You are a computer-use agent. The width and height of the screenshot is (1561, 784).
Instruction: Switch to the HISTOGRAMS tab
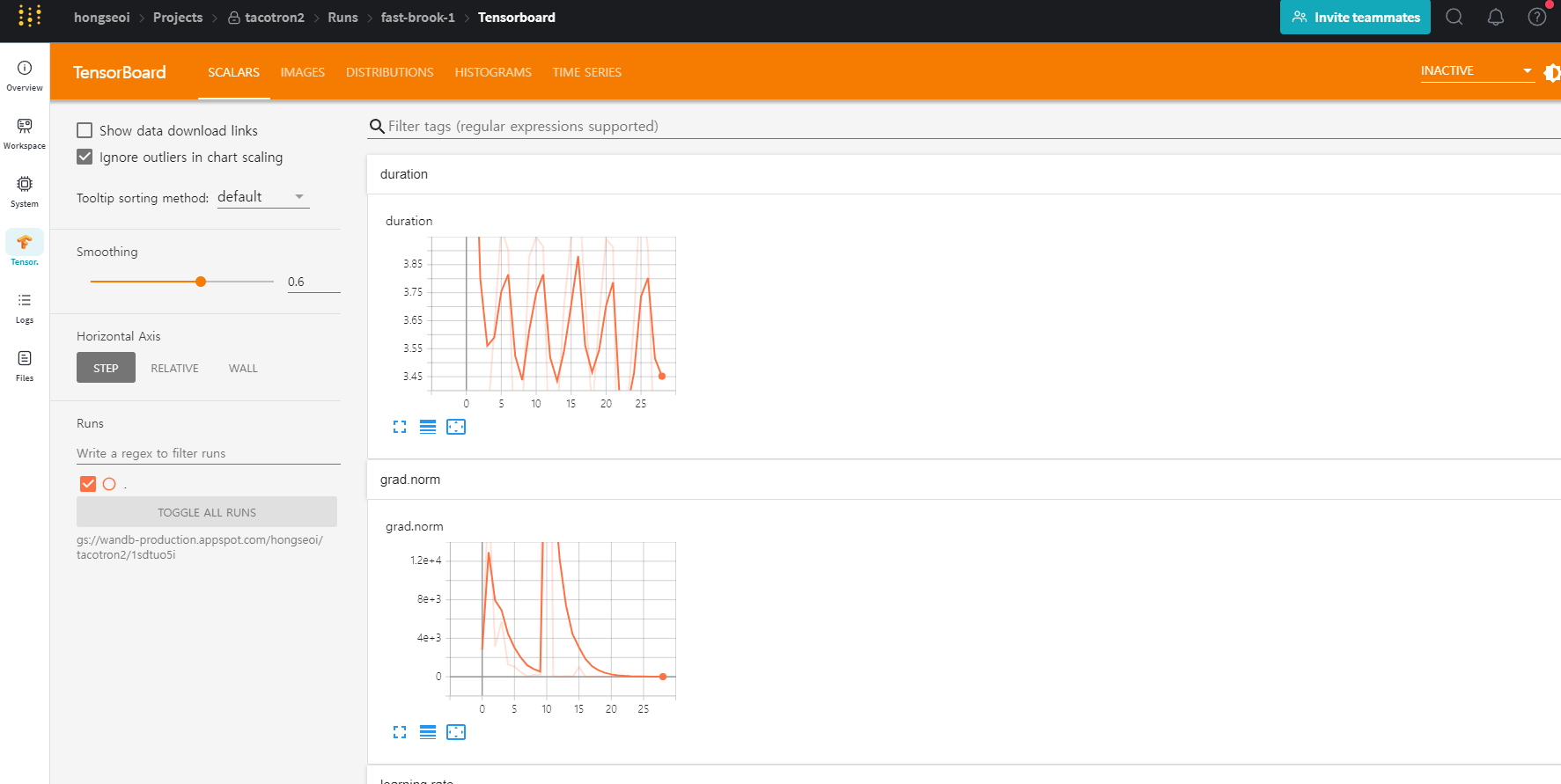pos(493,72)
